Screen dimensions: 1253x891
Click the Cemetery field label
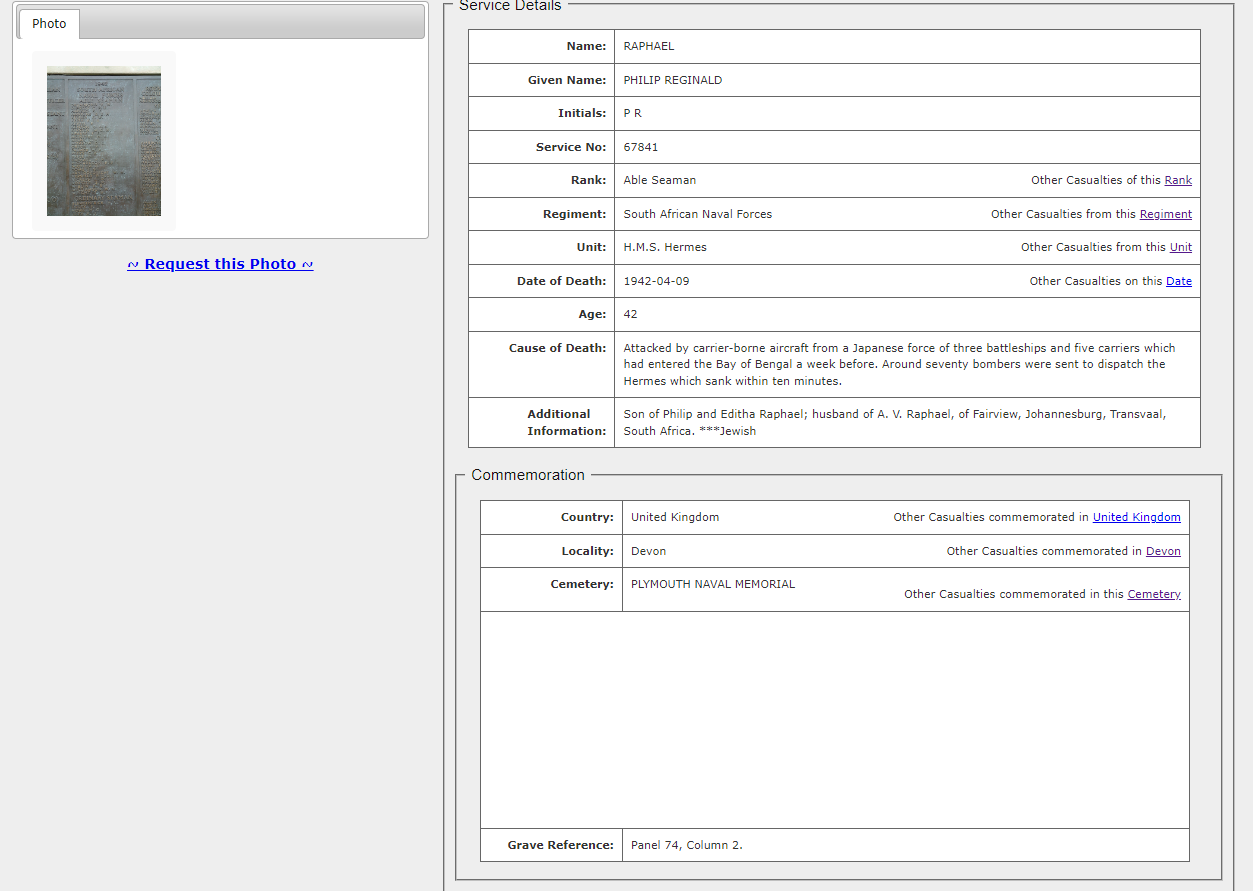coord(582,584)
